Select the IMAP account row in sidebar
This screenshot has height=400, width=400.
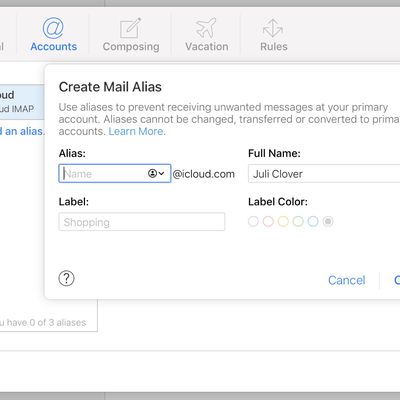coord(22,102)
